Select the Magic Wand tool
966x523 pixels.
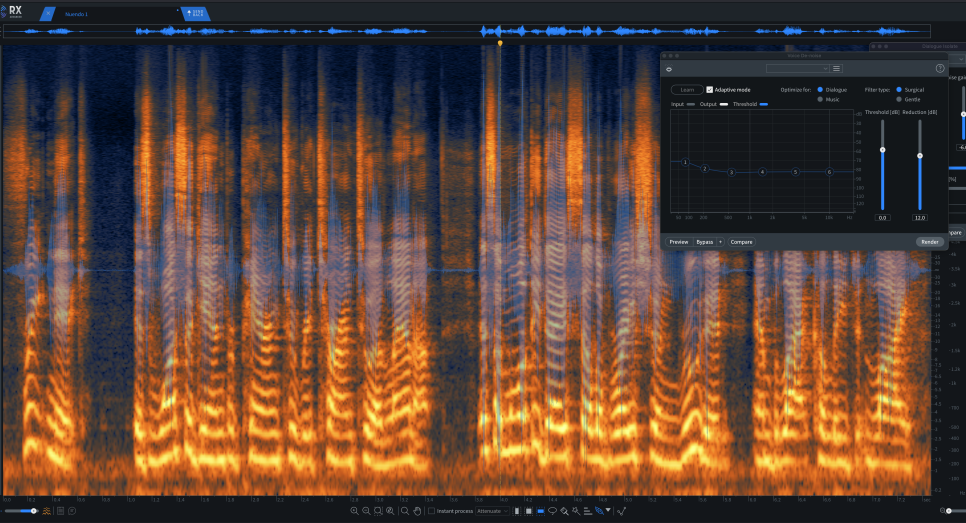pyautogui.click(x=576, y=511)
